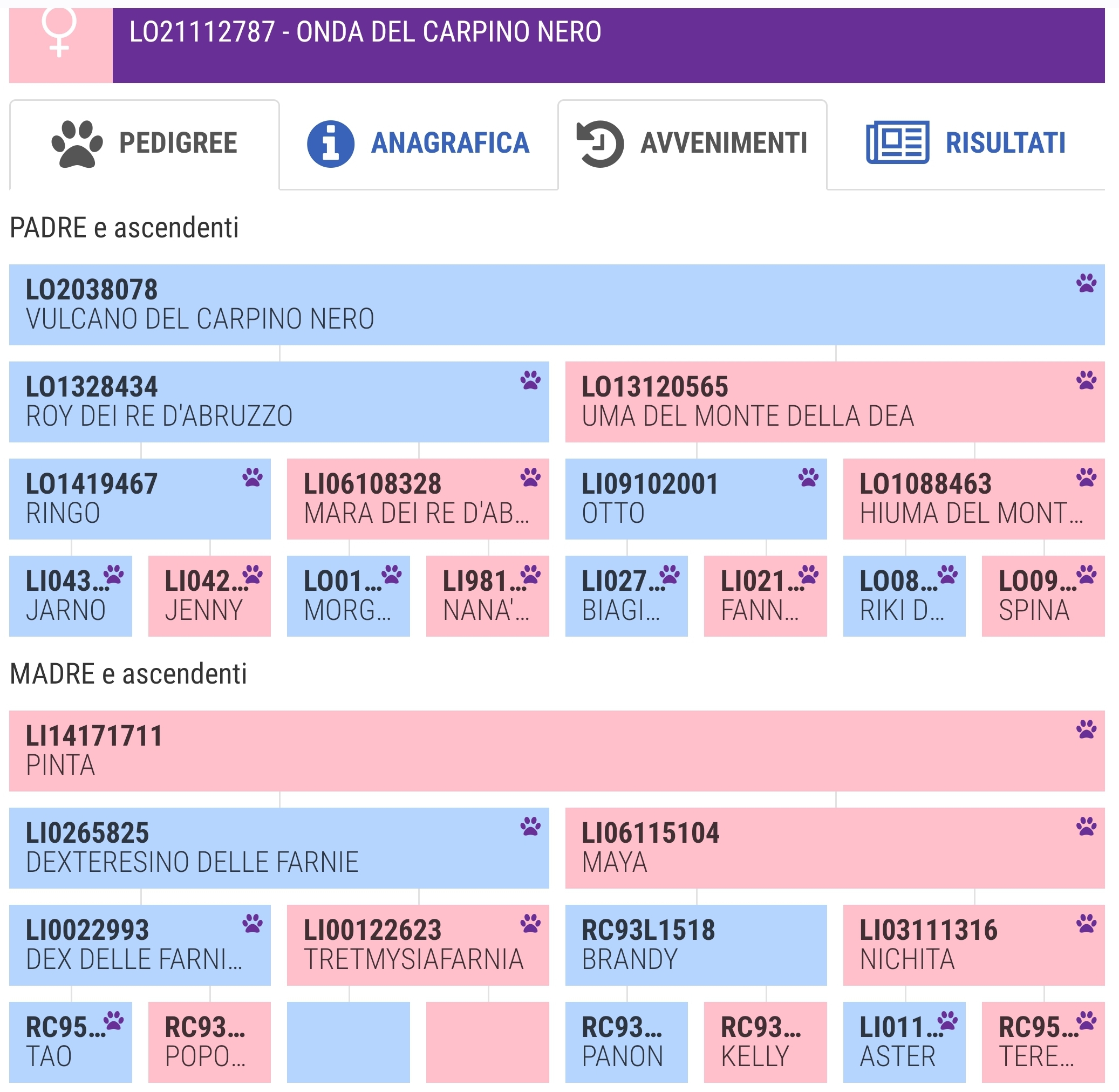Click paw icon on Ringo card

point(252,477)
